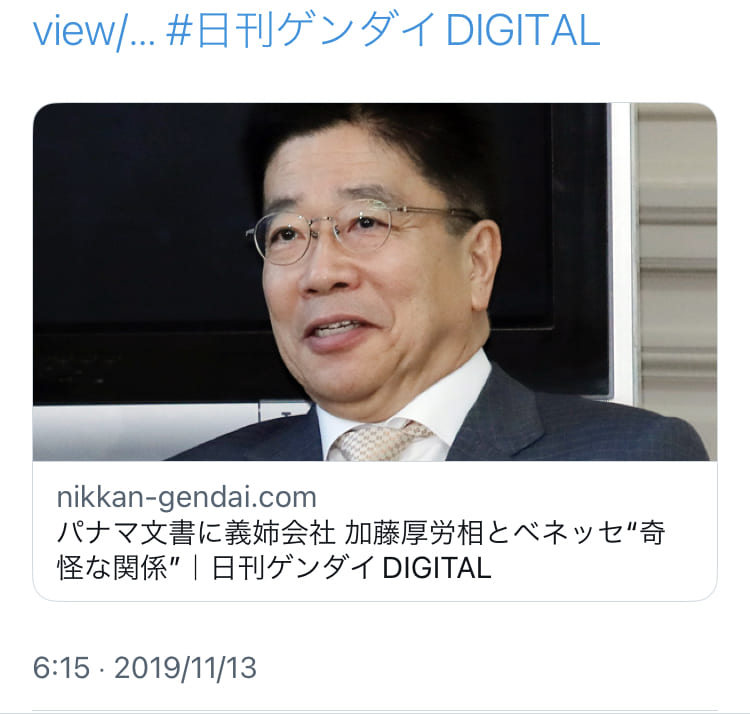Click the beige tie in the photo
The height and width of the screenshot is (714, 750).
point(380,441)
